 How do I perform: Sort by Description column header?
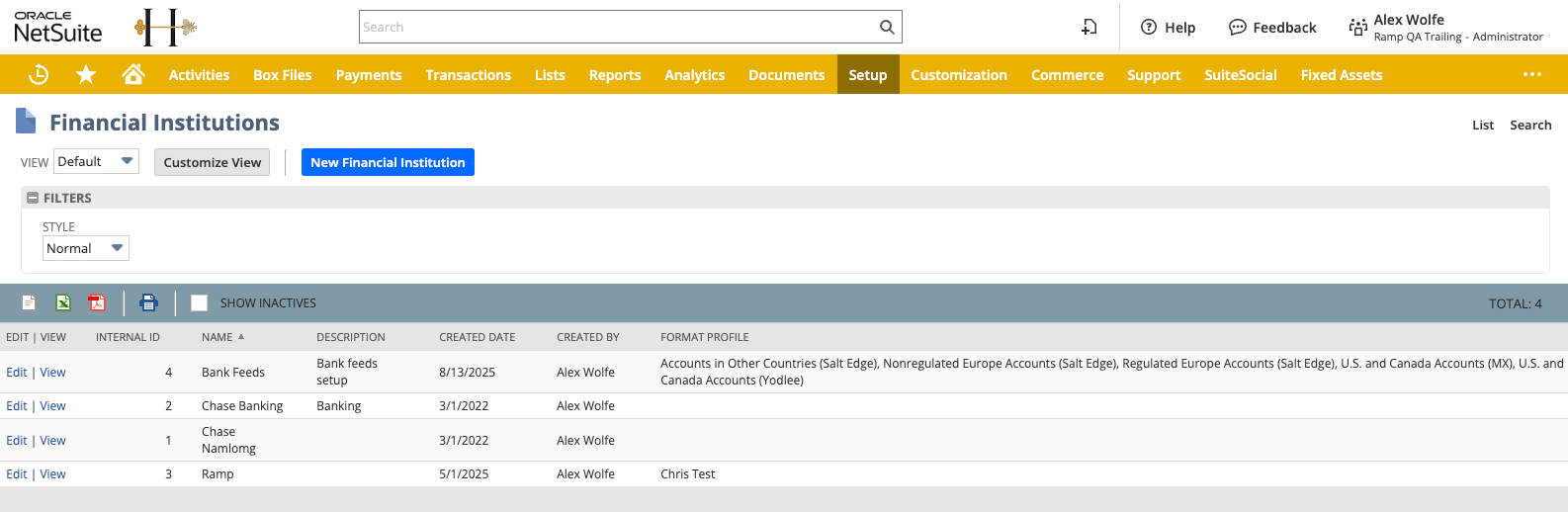[351, 337]
